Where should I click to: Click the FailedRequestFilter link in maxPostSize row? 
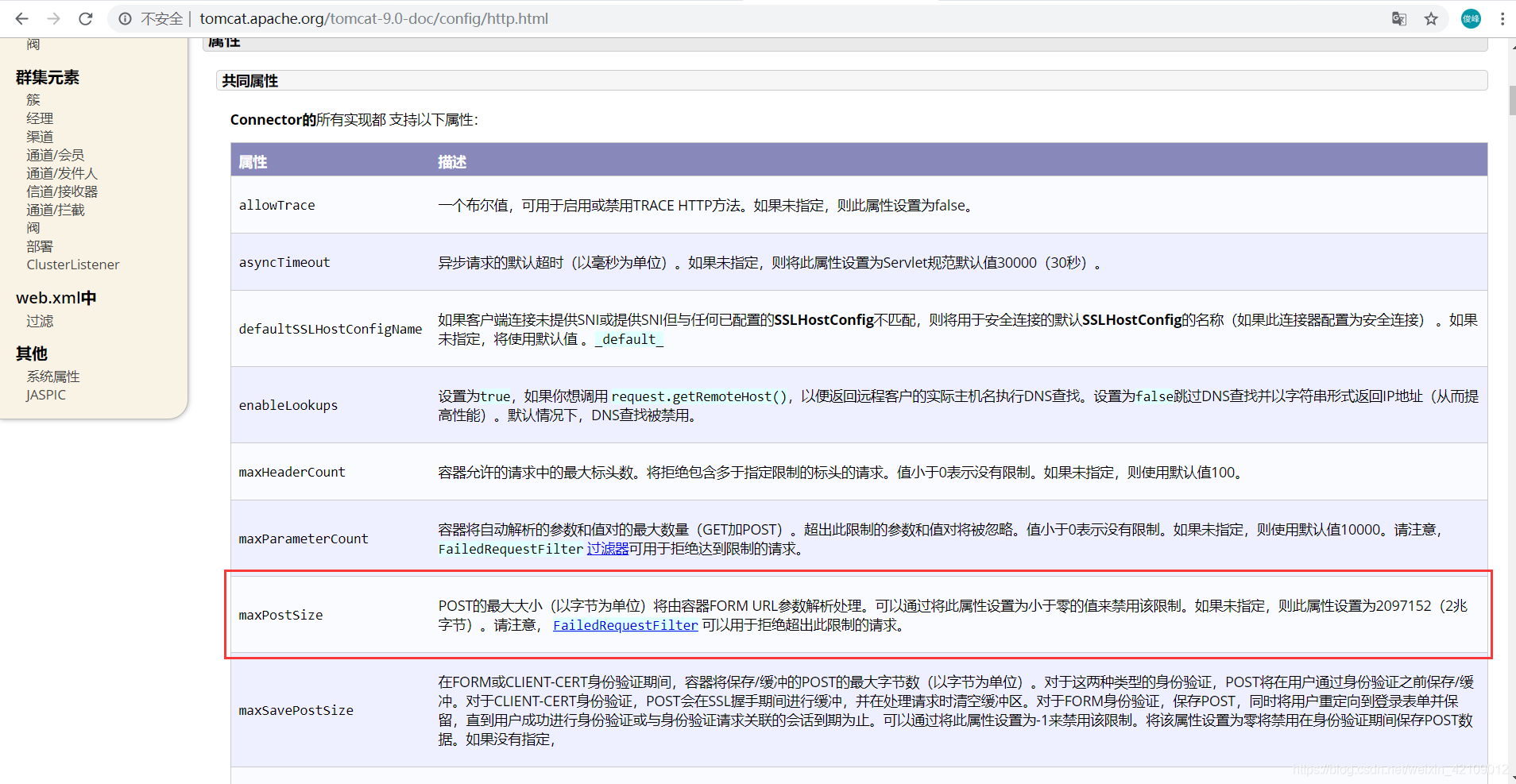[x=625, y=625]
